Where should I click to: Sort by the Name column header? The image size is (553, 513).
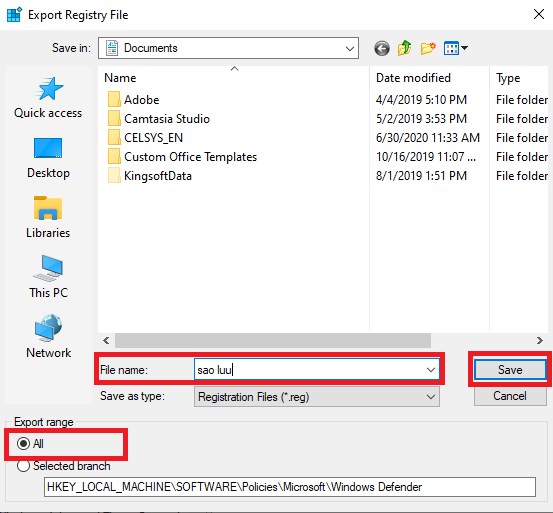pos(120,78)
